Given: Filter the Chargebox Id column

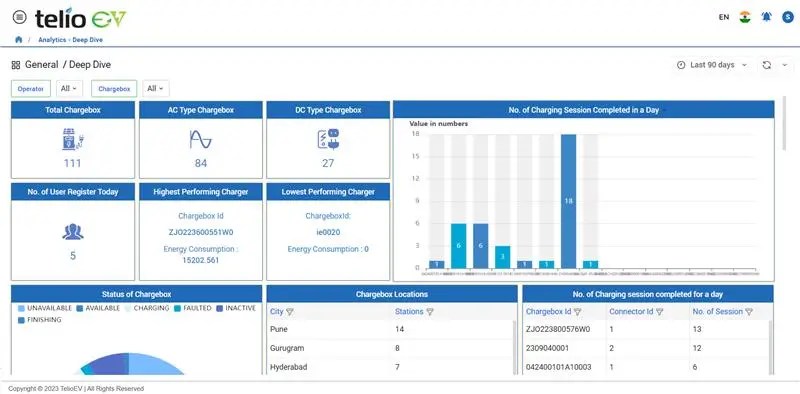Looking at the screenshot, I should (x=578, y=312).
